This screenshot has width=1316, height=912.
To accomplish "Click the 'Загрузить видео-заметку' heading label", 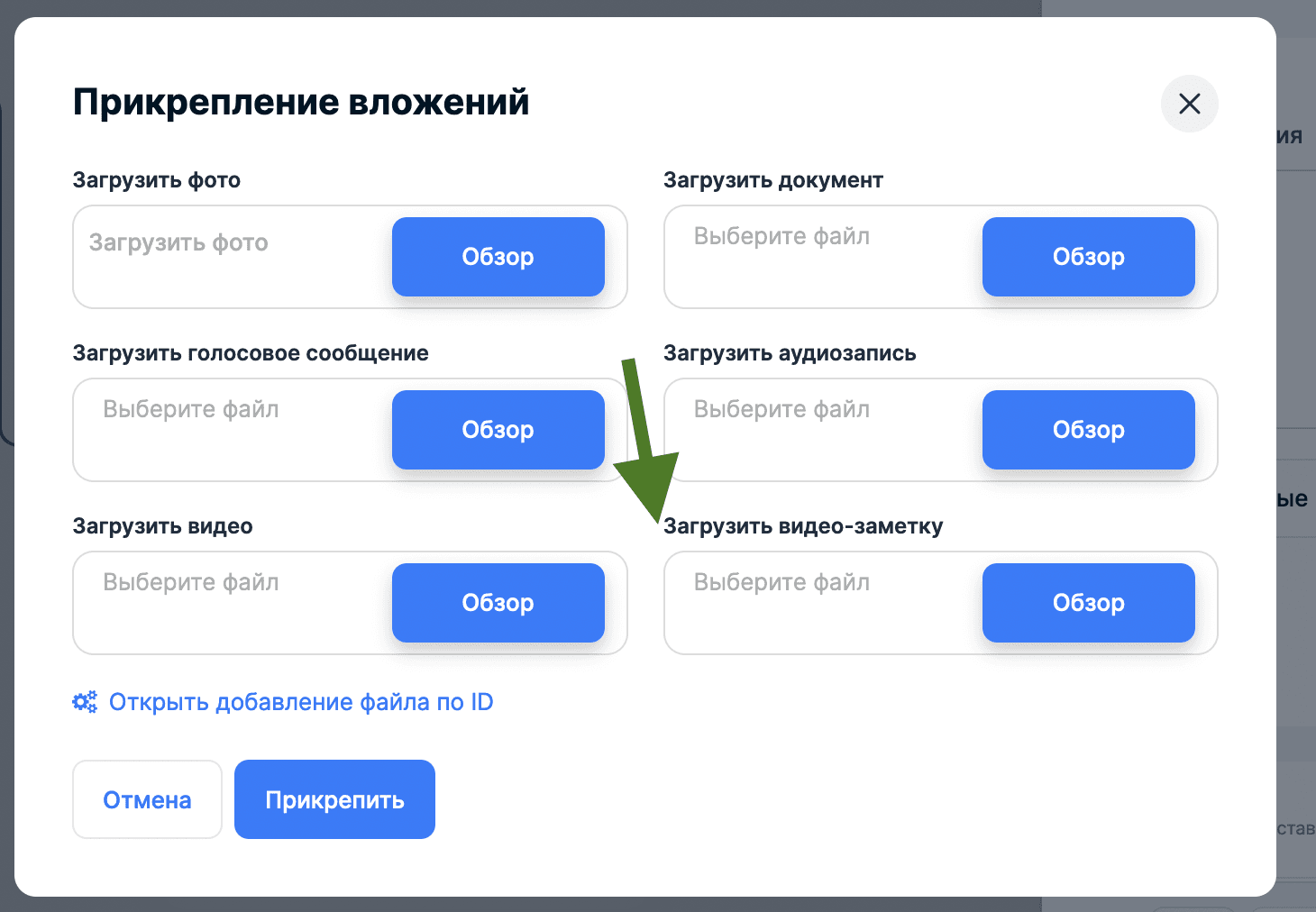I will [803, 526].
